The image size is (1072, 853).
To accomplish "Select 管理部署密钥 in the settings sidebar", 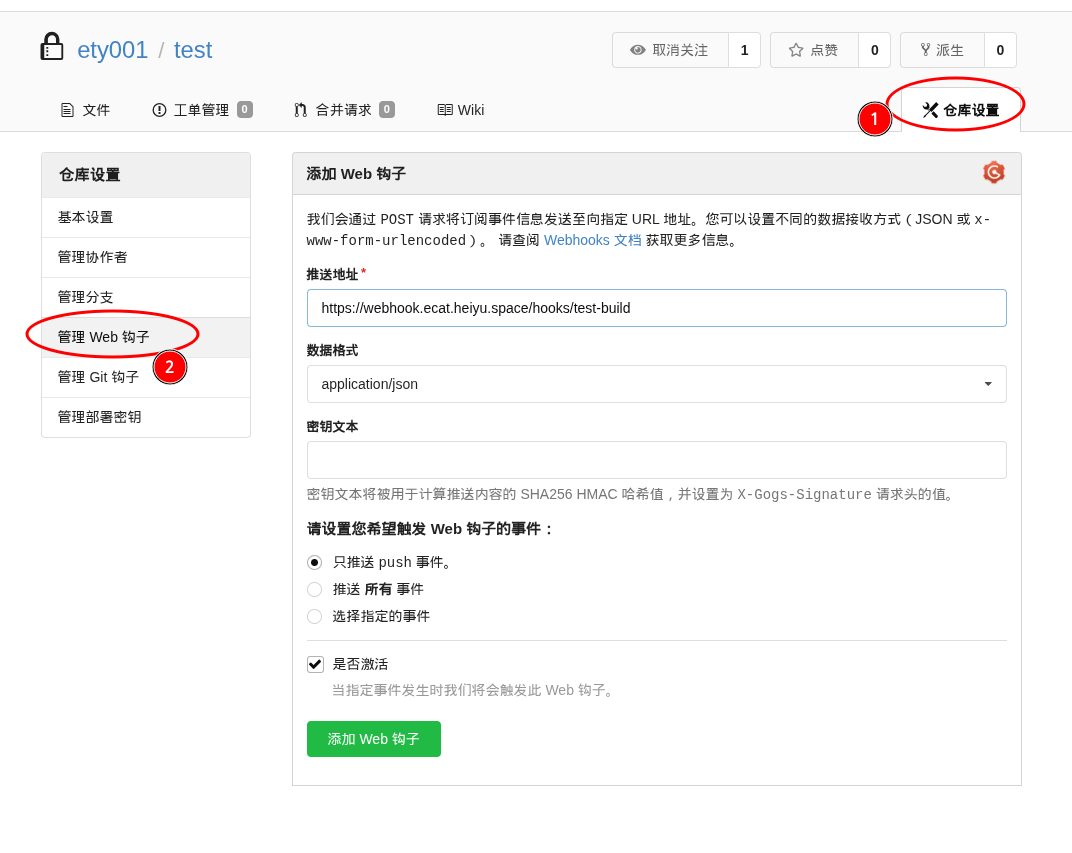I will click(x=146, y=417).
